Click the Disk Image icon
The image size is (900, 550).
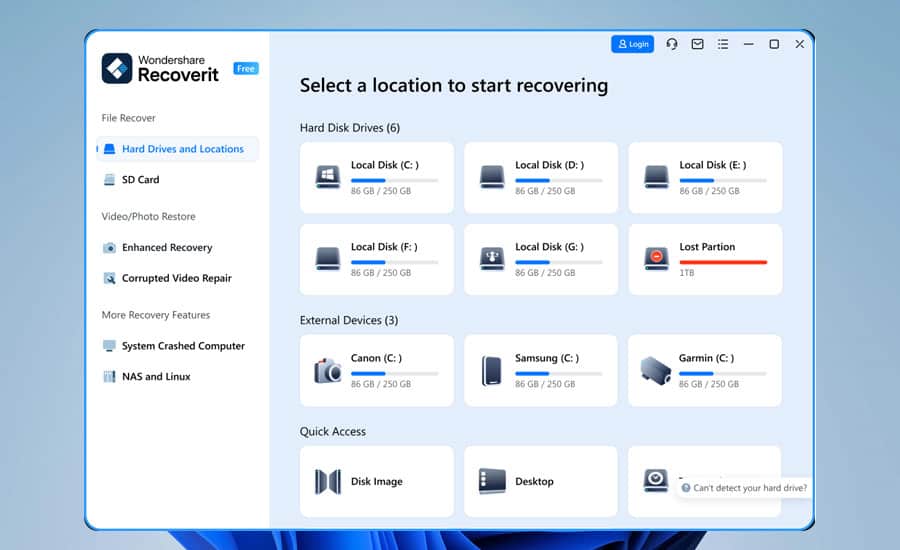[x=328, y=482]
